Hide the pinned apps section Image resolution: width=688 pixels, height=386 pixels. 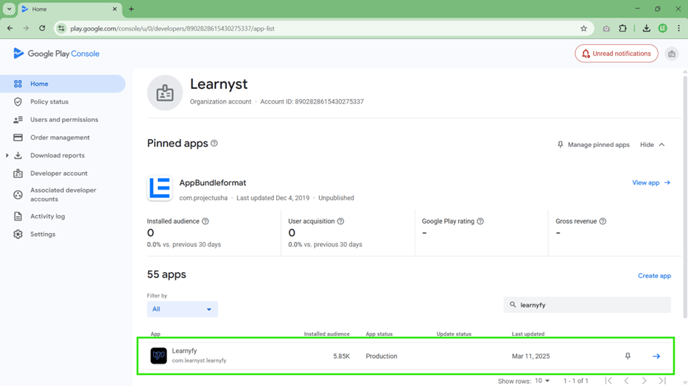pos(652,145)
